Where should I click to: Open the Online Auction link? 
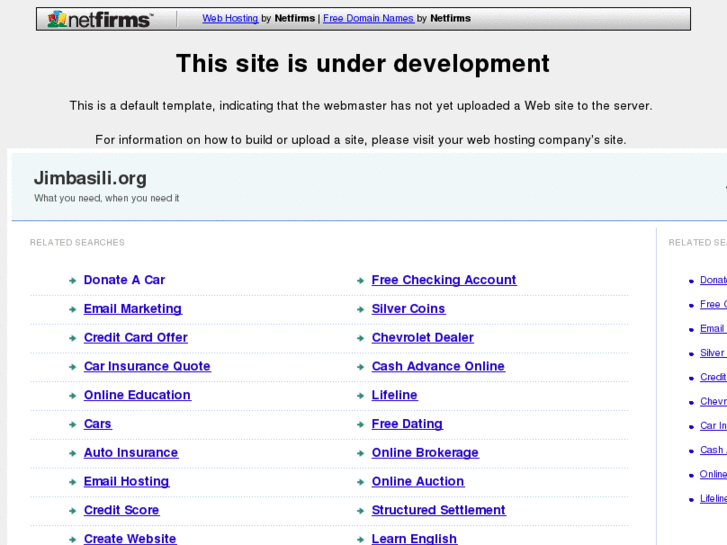point(418,481)
